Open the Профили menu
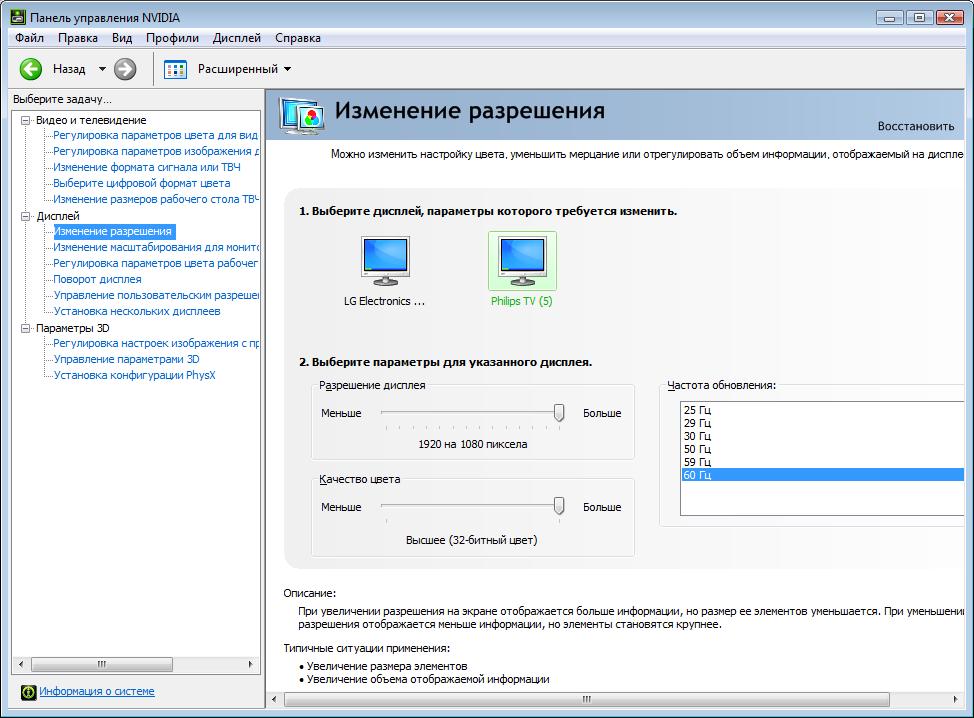Screen dimensions: 974x718 point(172,38)
